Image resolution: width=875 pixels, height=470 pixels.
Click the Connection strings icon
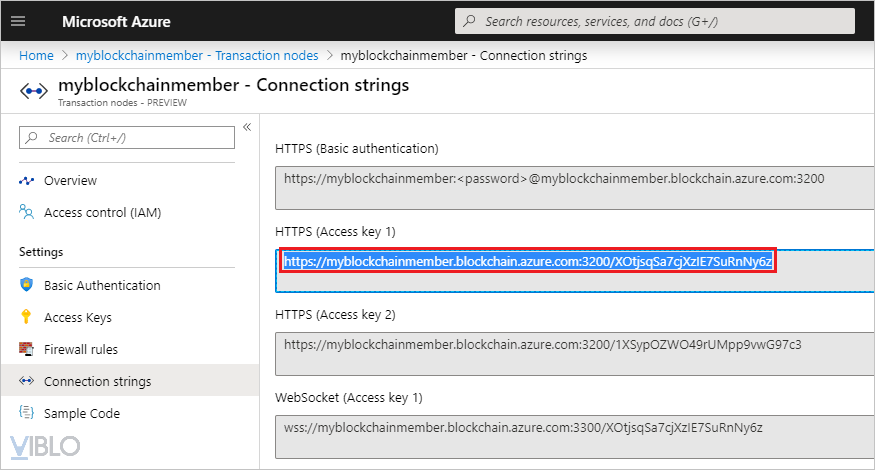pos(27,381)
